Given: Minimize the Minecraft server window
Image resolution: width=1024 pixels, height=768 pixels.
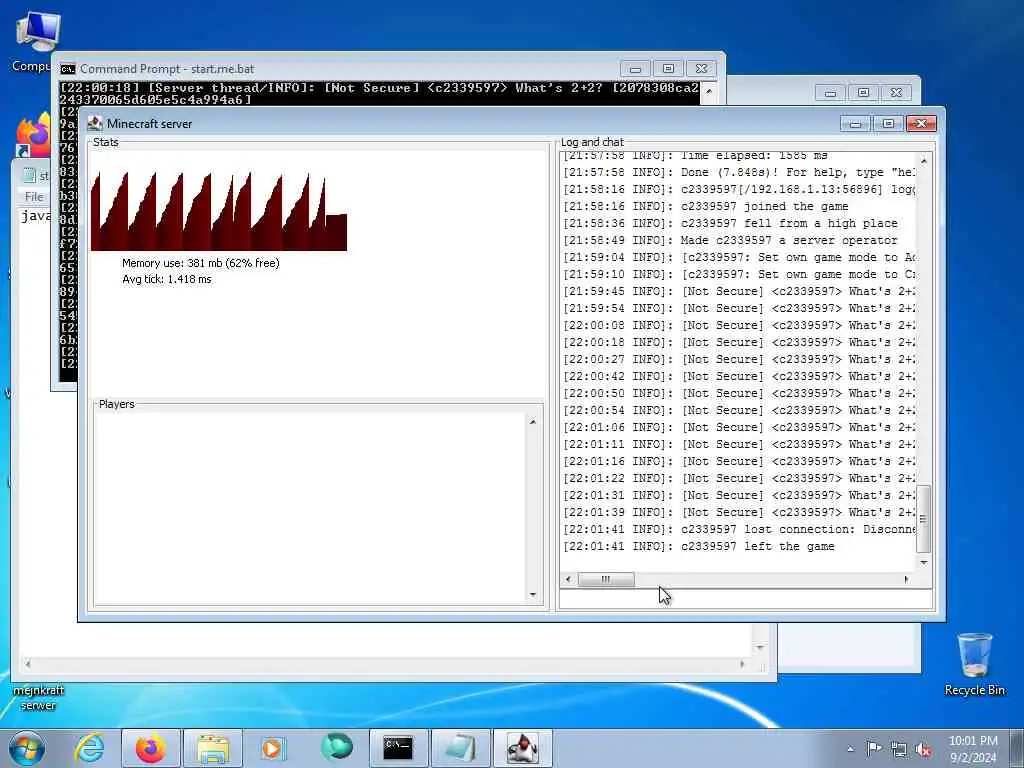Looking at the screenshot, I should (x=856, y=123).
